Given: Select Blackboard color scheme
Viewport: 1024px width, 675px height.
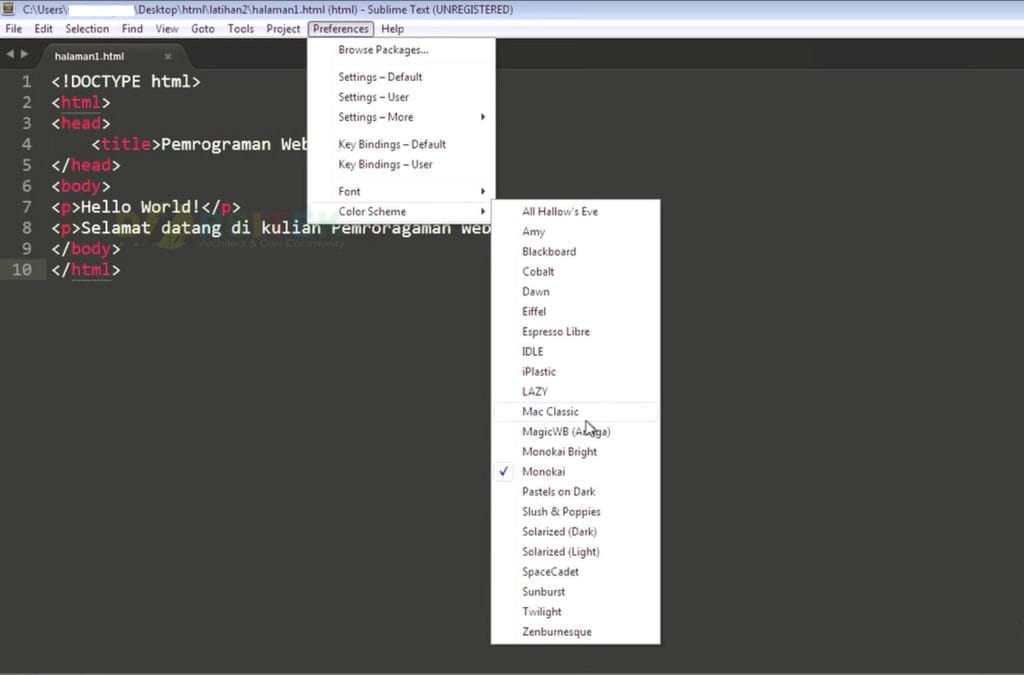Looking at the screenshot, I should click(575, 251).
